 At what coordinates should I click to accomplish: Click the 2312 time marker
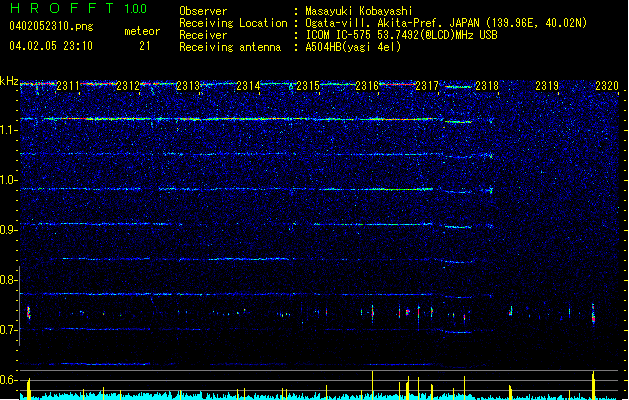128,86
